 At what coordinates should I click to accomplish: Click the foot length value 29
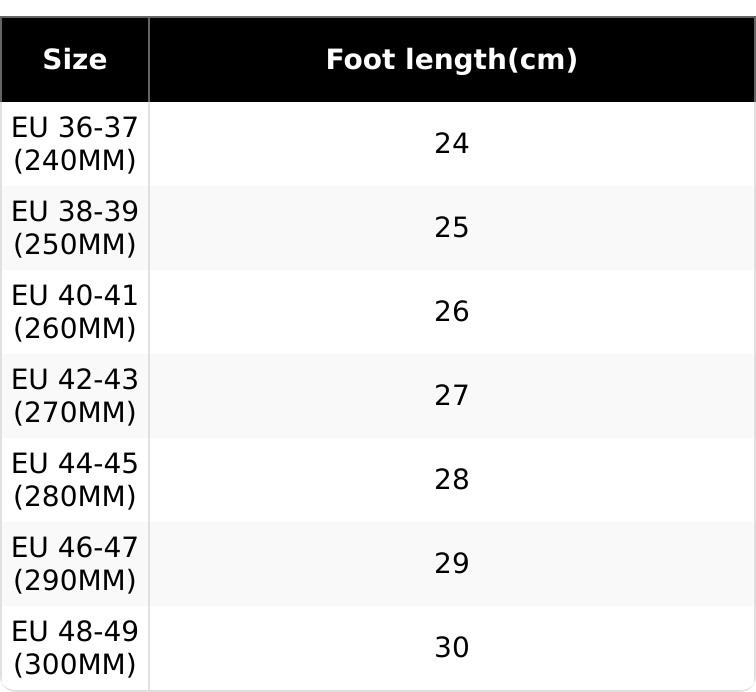452,564
